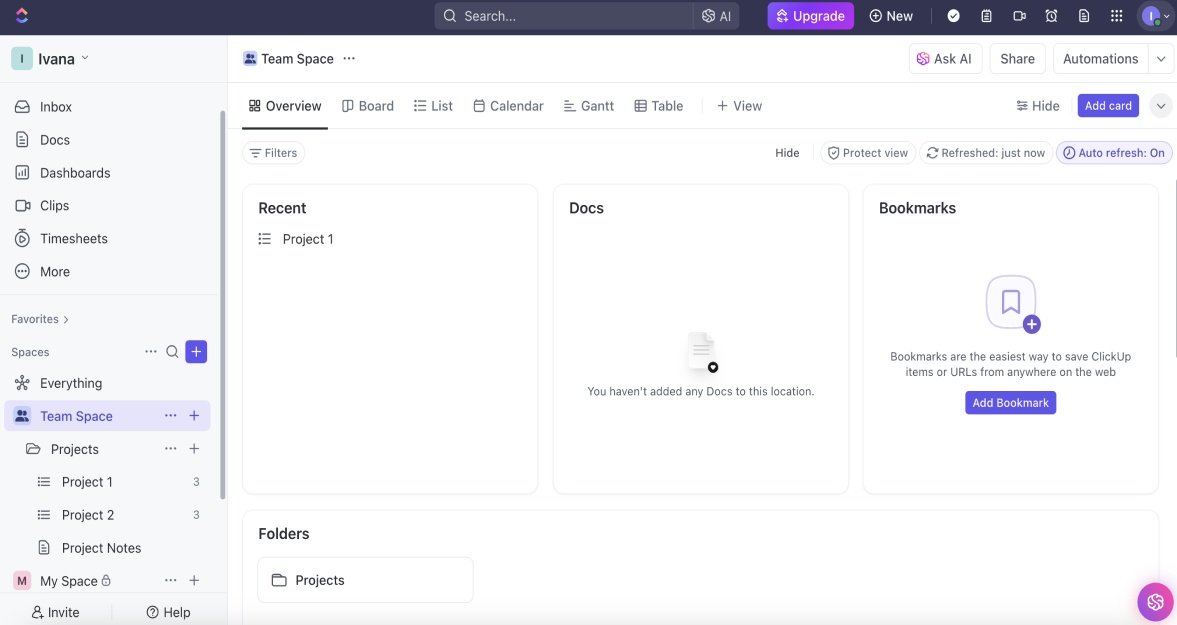Switch to the Gantt tab
The image size is (1177, 625).
click(x=588, y=106)
